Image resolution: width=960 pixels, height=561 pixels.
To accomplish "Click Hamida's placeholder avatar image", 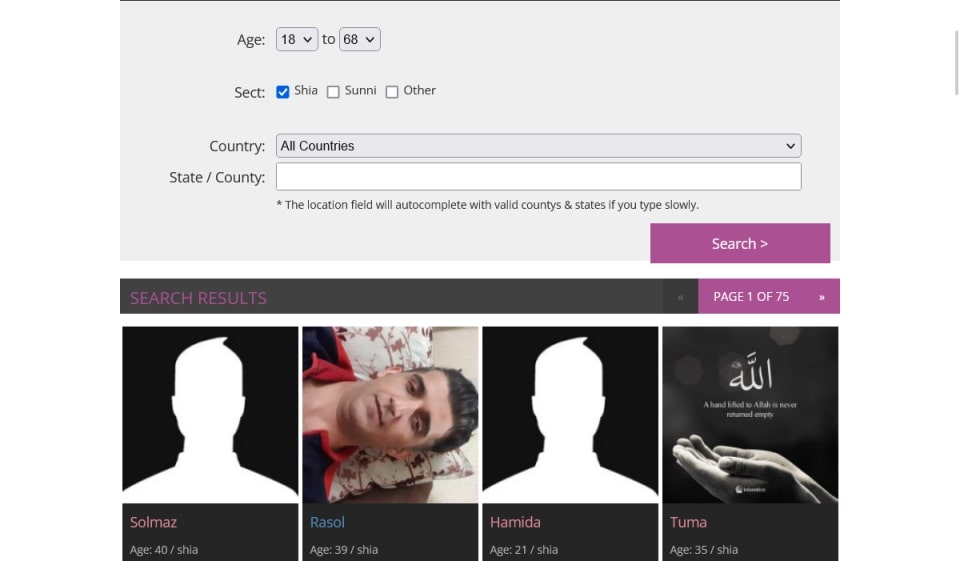I will tap(570, 414).
